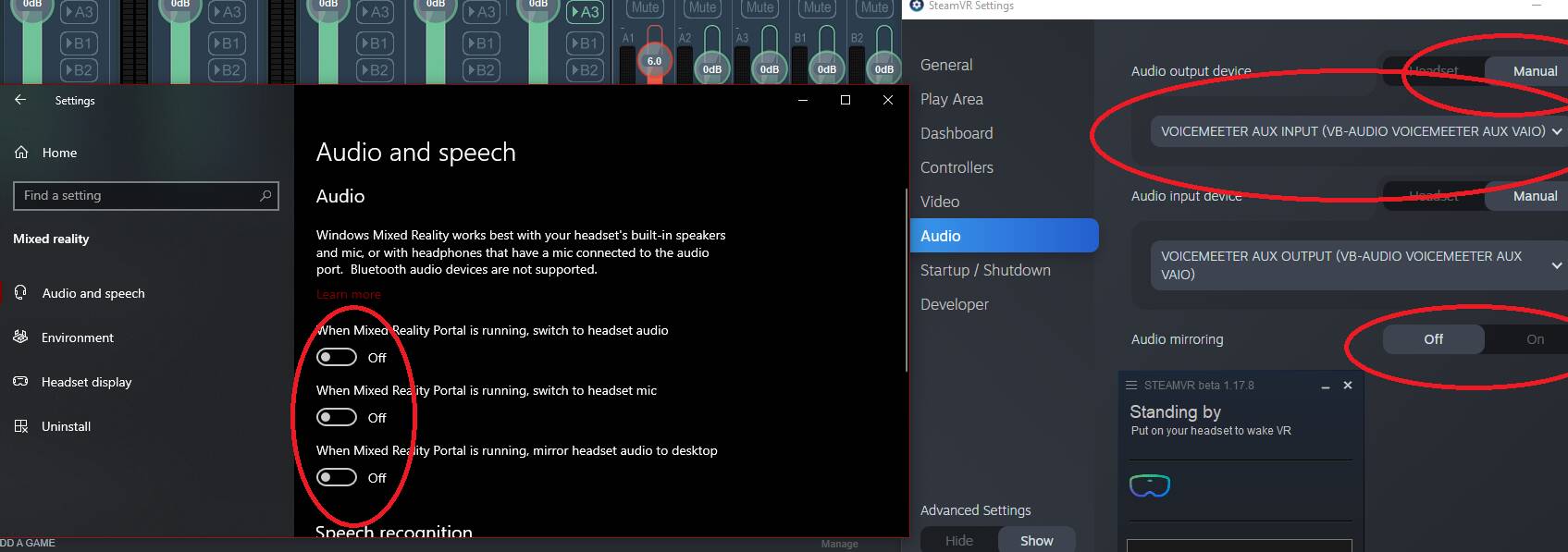
Task: Mute the A1 bus in Voicemeeter
Action: [646, 7]
